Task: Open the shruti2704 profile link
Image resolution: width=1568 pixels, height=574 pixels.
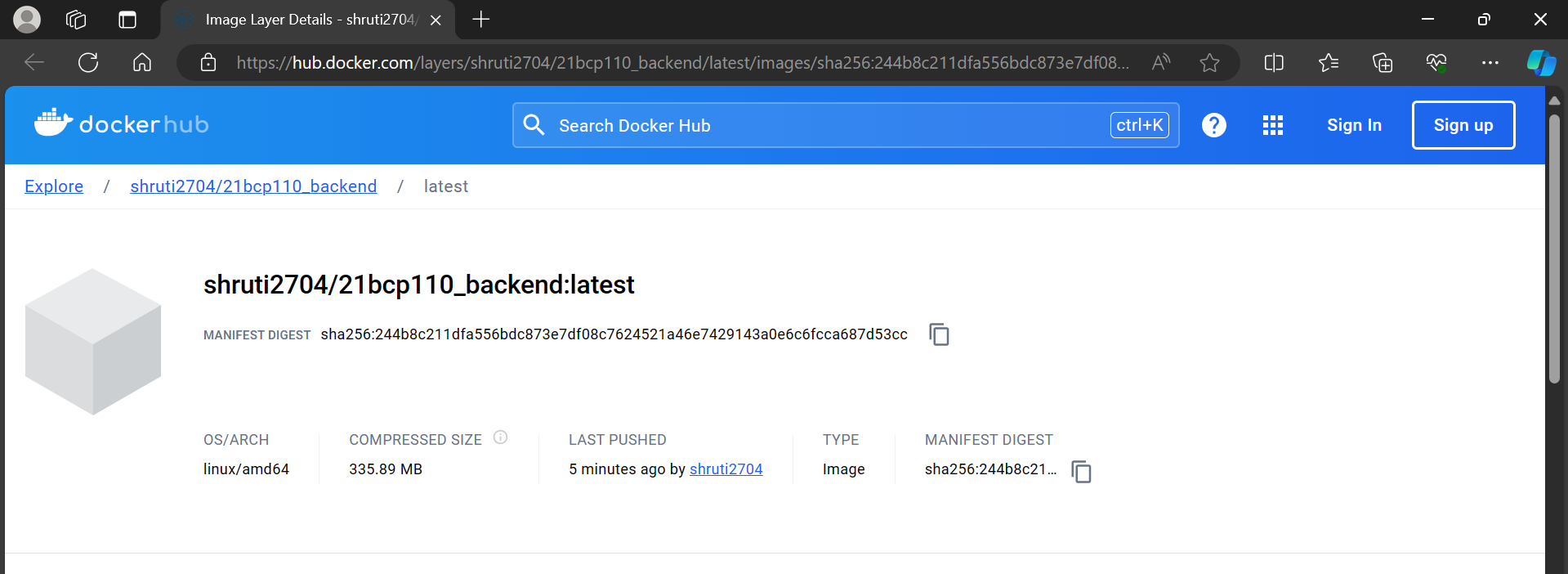Action: (726, 469)
